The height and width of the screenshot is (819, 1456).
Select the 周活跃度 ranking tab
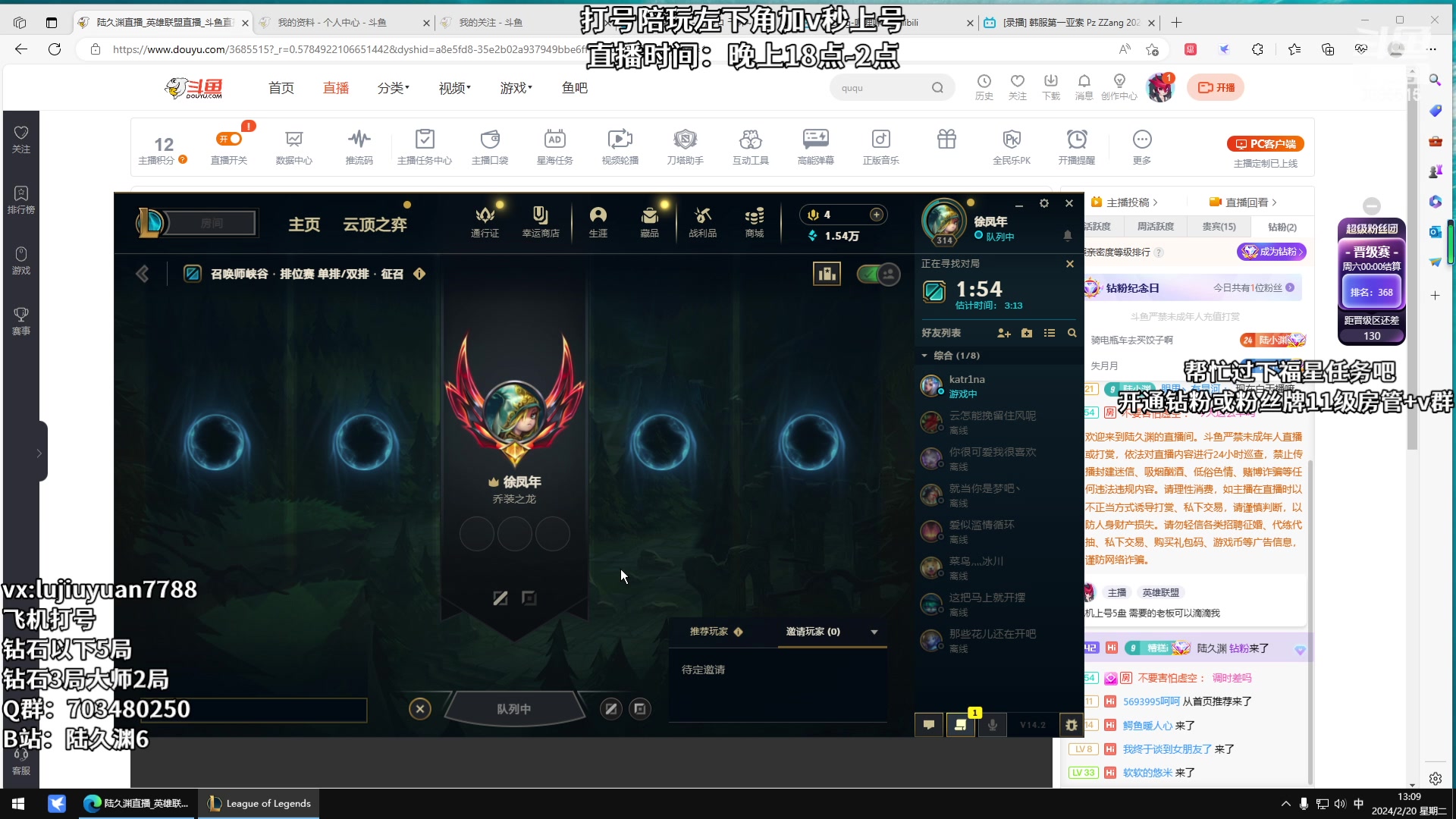[x=1155, y=227]
